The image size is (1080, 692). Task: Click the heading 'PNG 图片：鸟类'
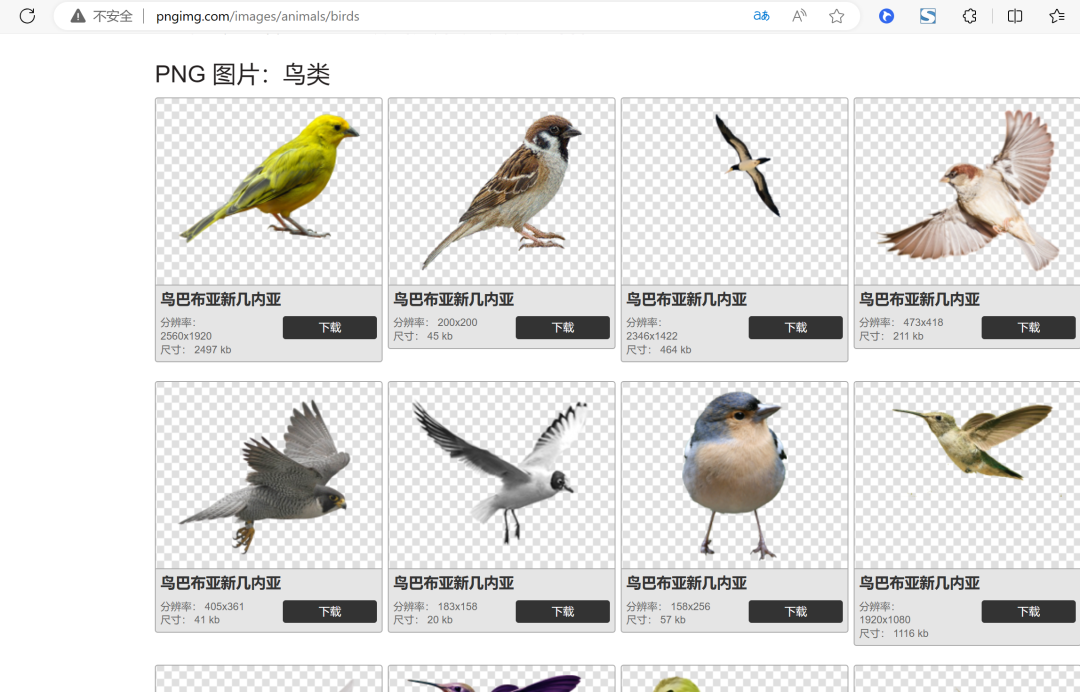click(242, 74)
